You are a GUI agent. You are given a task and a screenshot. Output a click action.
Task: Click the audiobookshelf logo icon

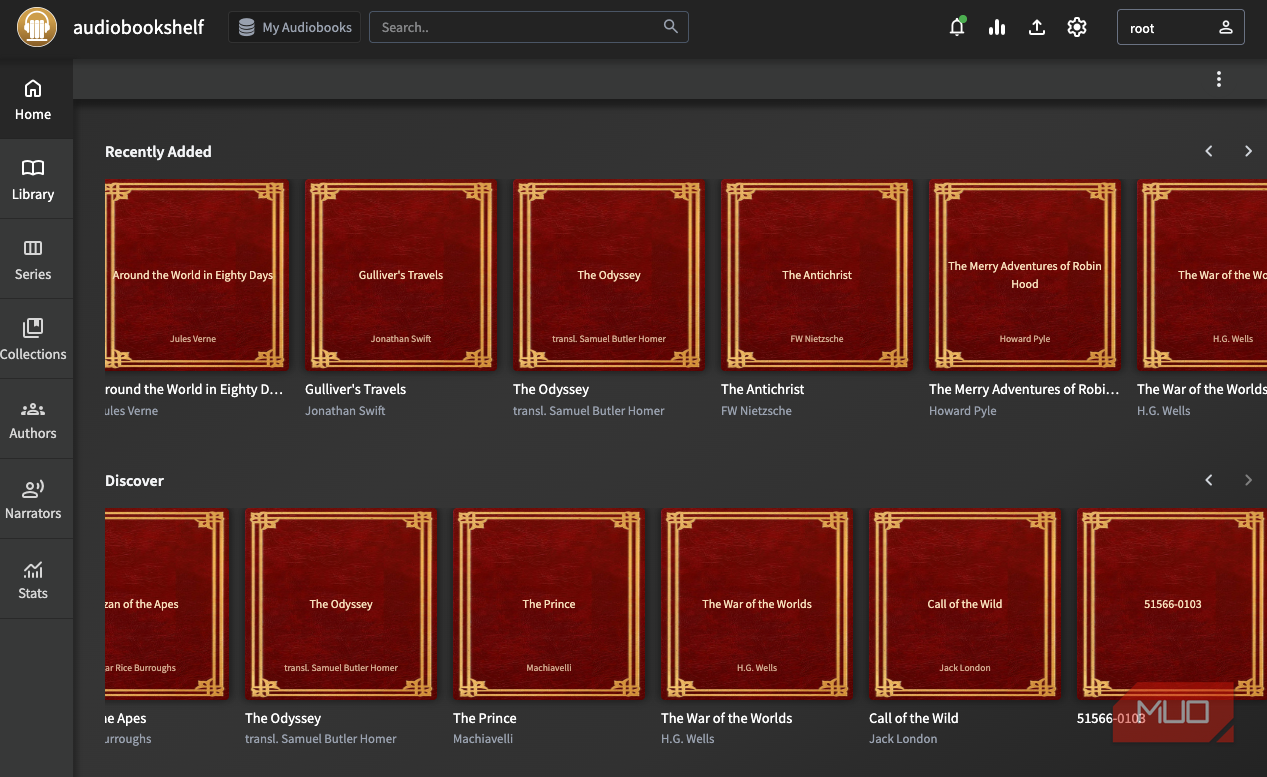37,27
